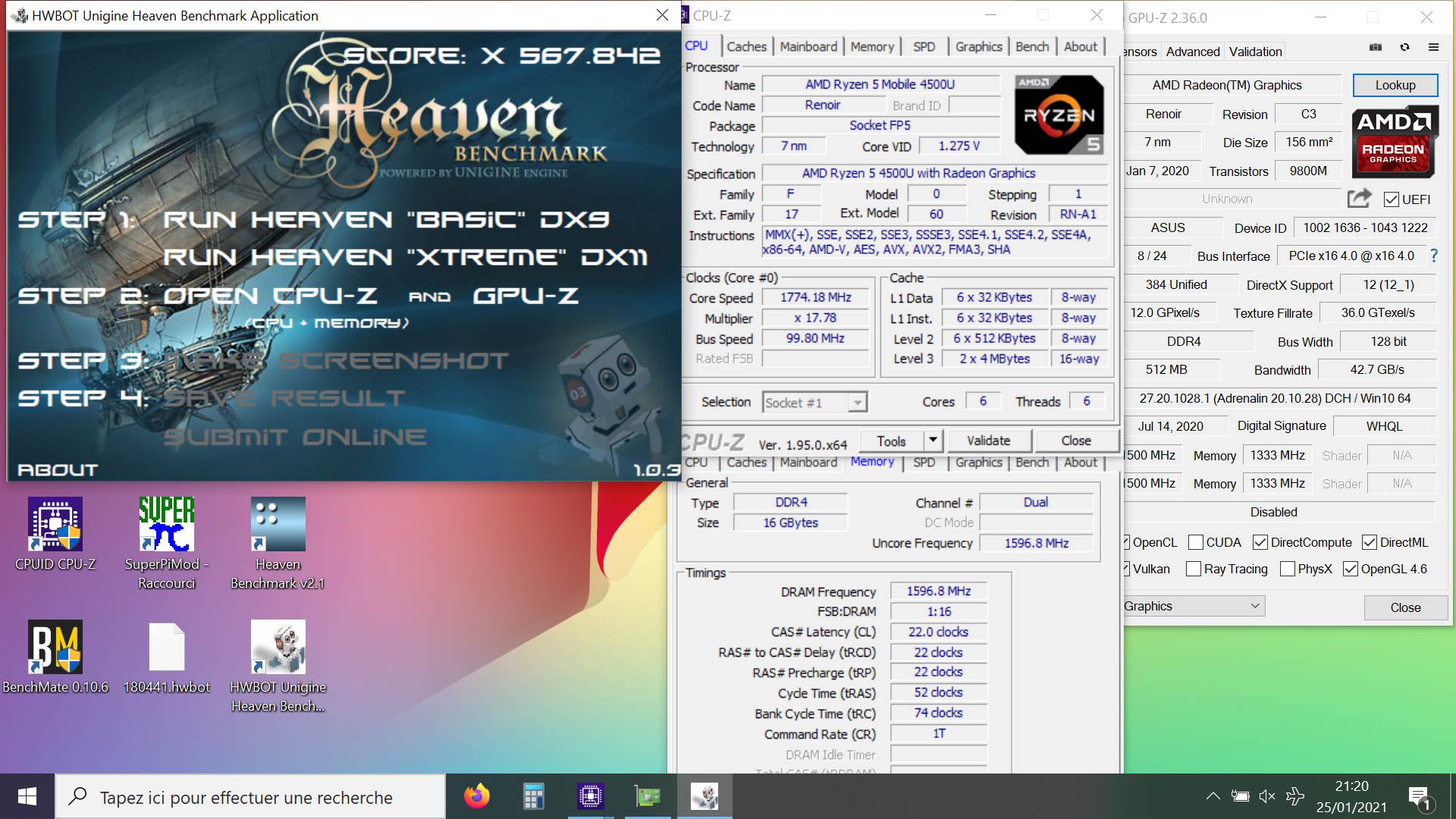Click the CPU Name field AMD Ryzen 5 Mobile 4500U
The width and height of the screenshot is (1456, 819).
(880, 84)
